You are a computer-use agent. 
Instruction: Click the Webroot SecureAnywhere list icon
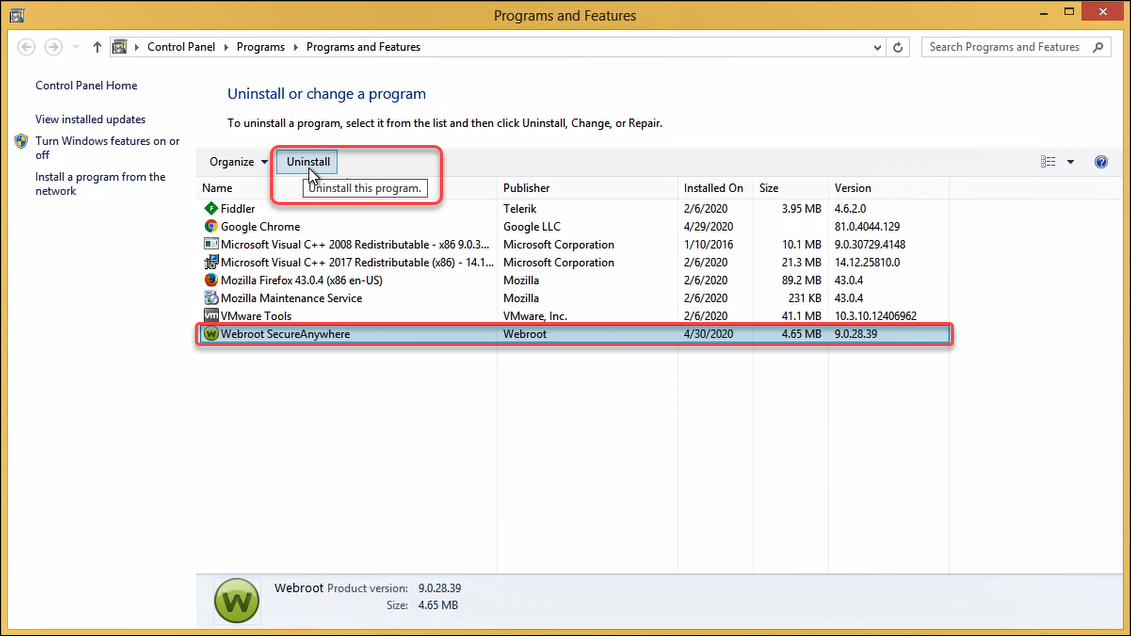pos(211,334)
